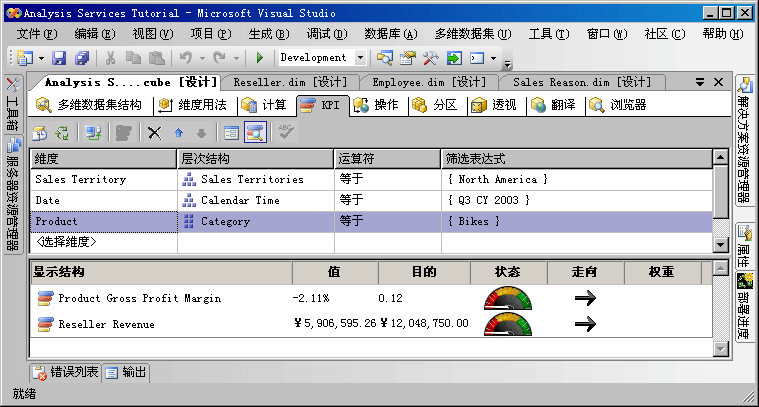The image size is (759, 407).
Task: Click the New KPI icon
Action: tap(123, 133)
